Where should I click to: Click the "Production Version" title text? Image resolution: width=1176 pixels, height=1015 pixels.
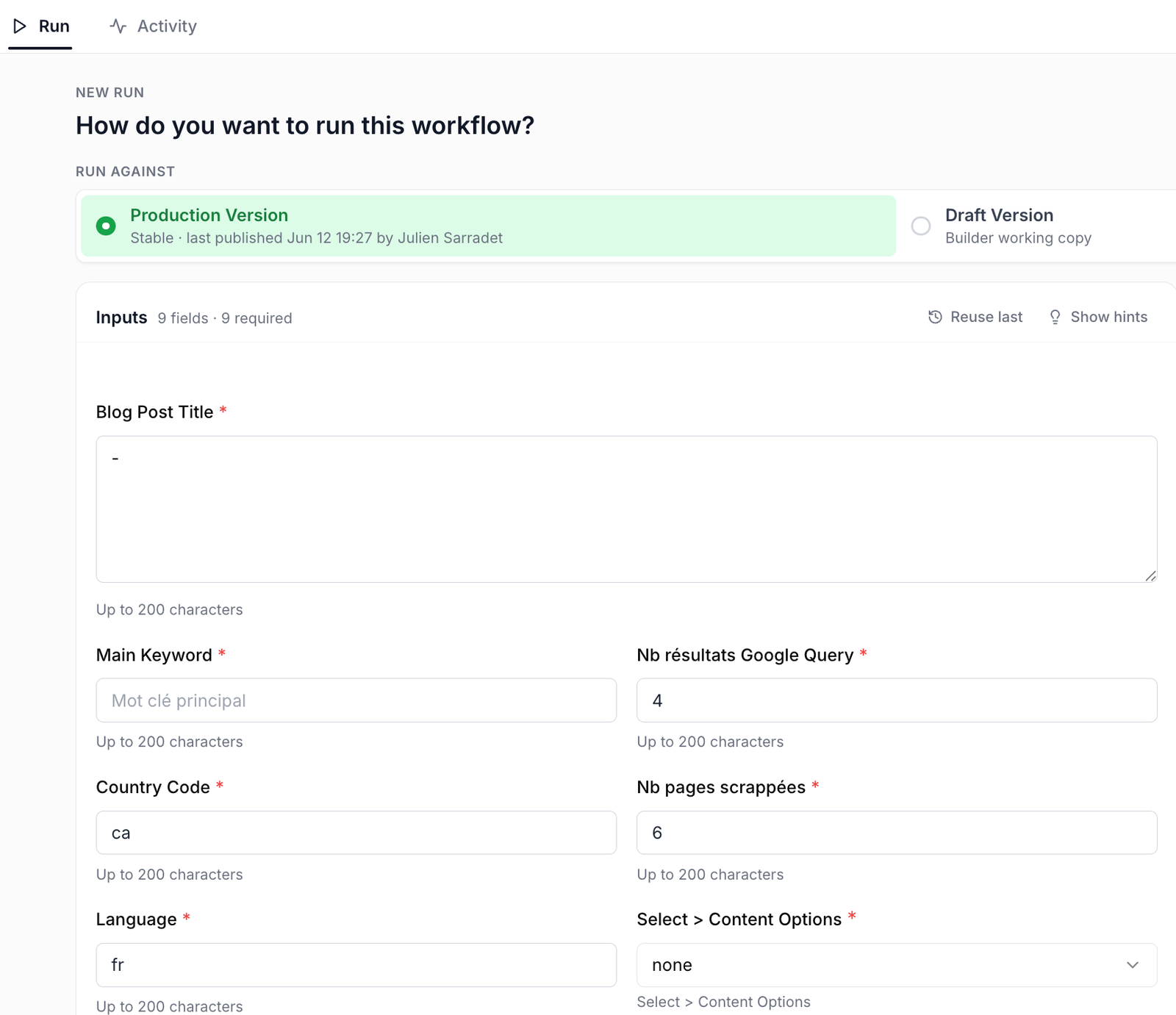(209, 215)
